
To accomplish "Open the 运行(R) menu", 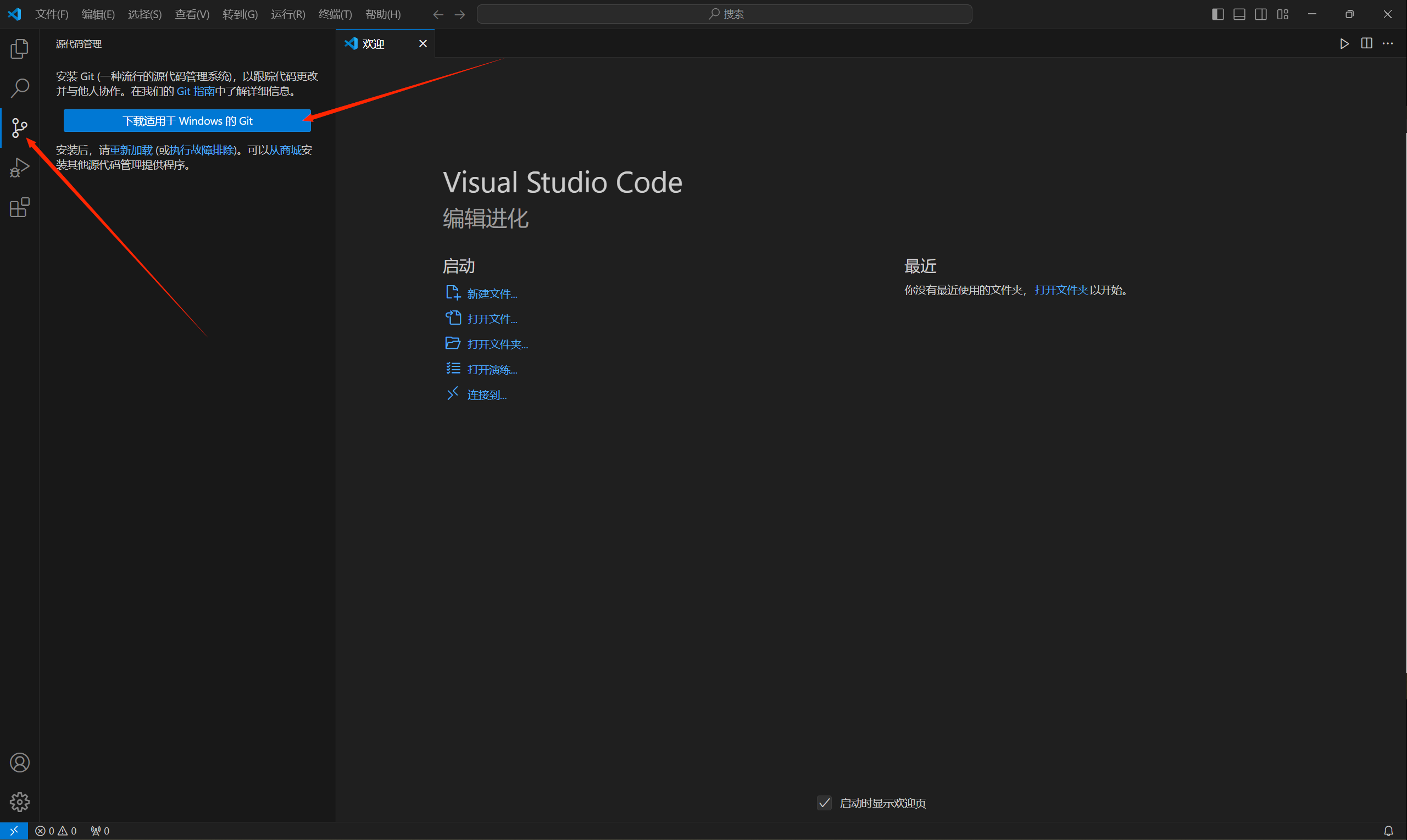I will coord(288,14).
